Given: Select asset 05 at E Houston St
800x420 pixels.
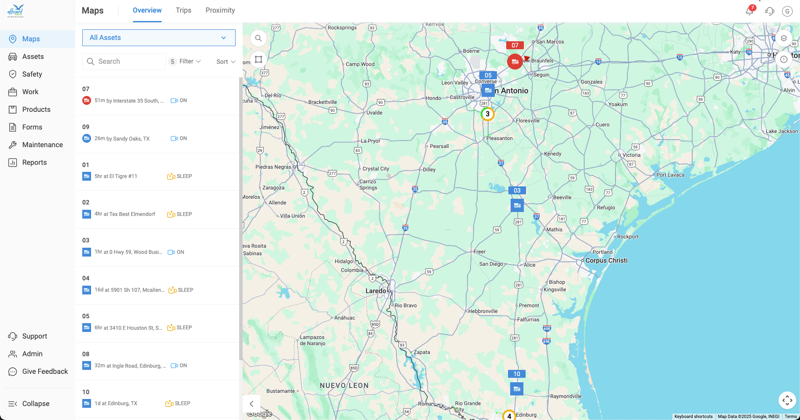Looking at the screenshot, I should [x=159, y=323].
